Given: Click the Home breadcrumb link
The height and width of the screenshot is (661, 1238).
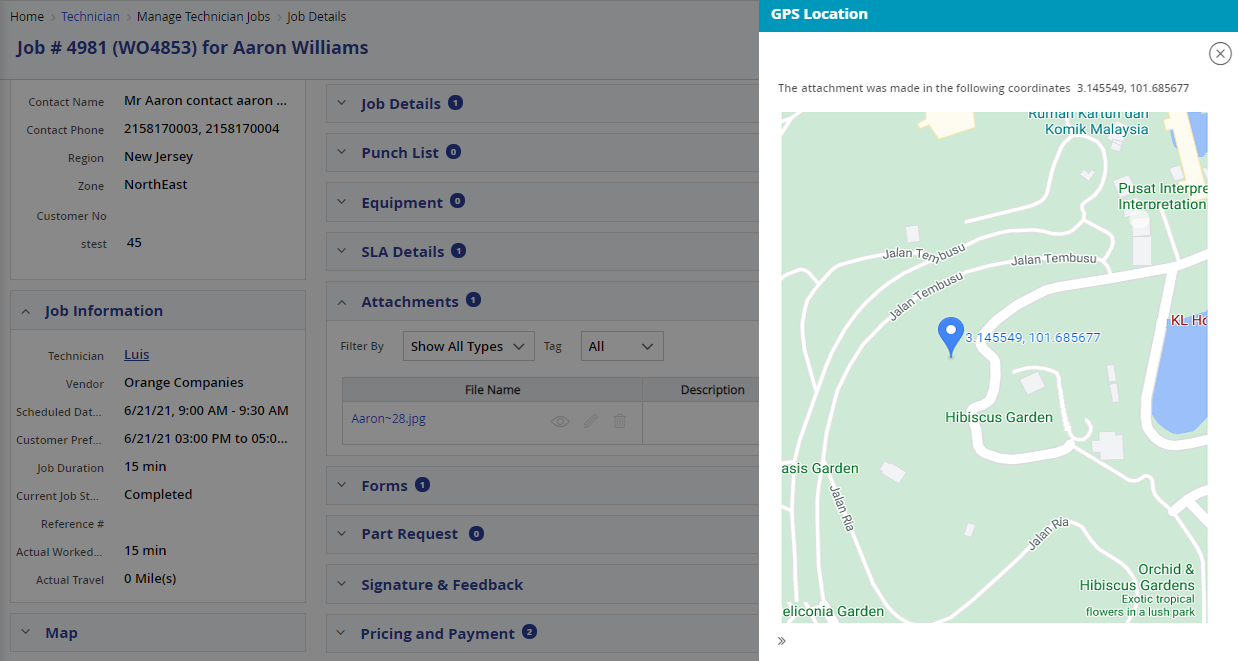Looking at the screenshot, I should pos(27,16).
